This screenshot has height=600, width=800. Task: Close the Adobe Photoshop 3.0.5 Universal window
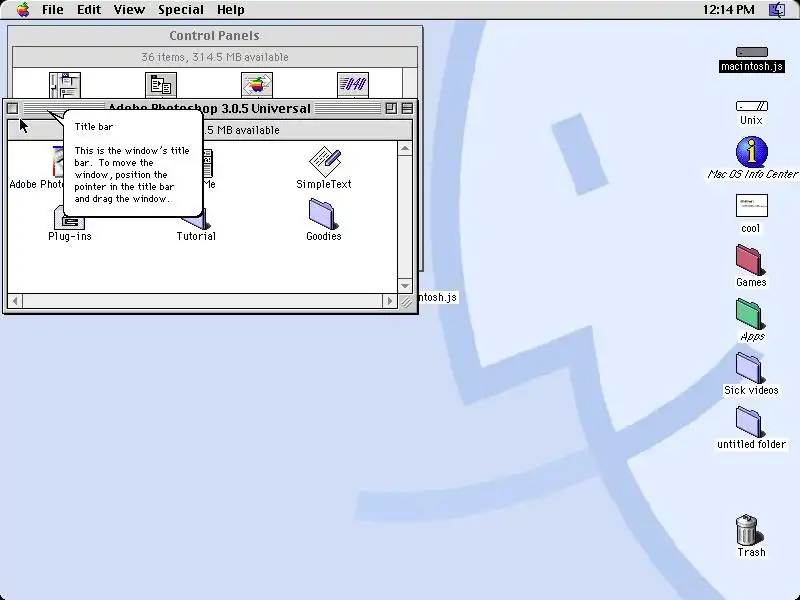[12, 108]
